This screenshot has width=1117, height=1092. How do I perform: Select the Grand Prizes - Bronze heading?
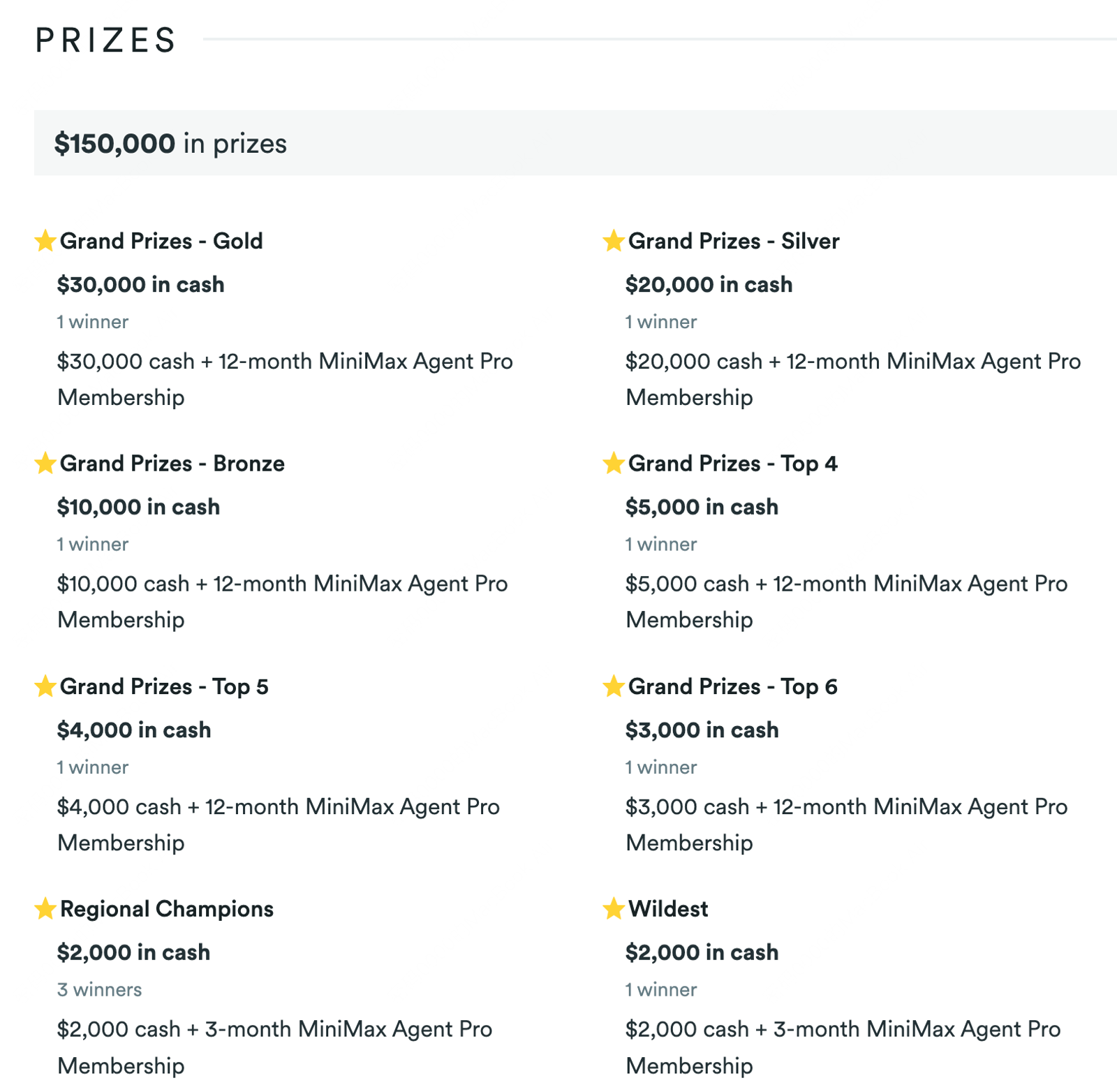[x=172, y=464]
